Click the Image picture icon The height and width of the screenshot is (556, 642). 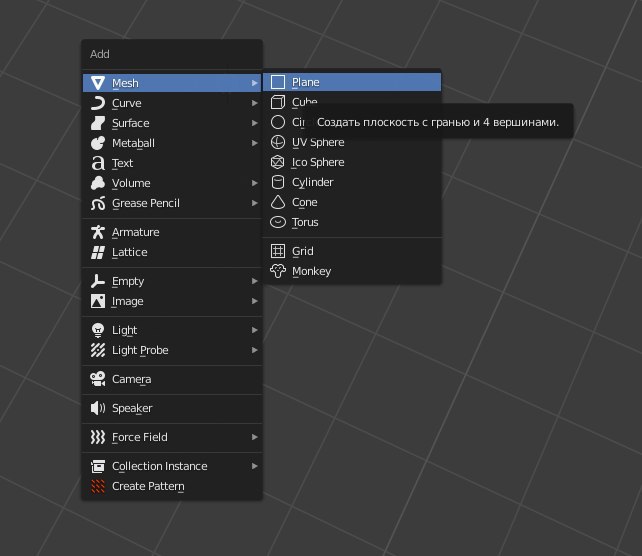pos(98,301)
